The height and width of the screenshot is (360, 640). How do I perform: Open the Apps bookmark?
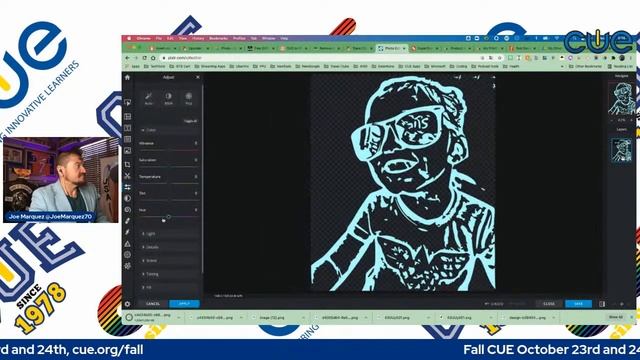[133, 66]
